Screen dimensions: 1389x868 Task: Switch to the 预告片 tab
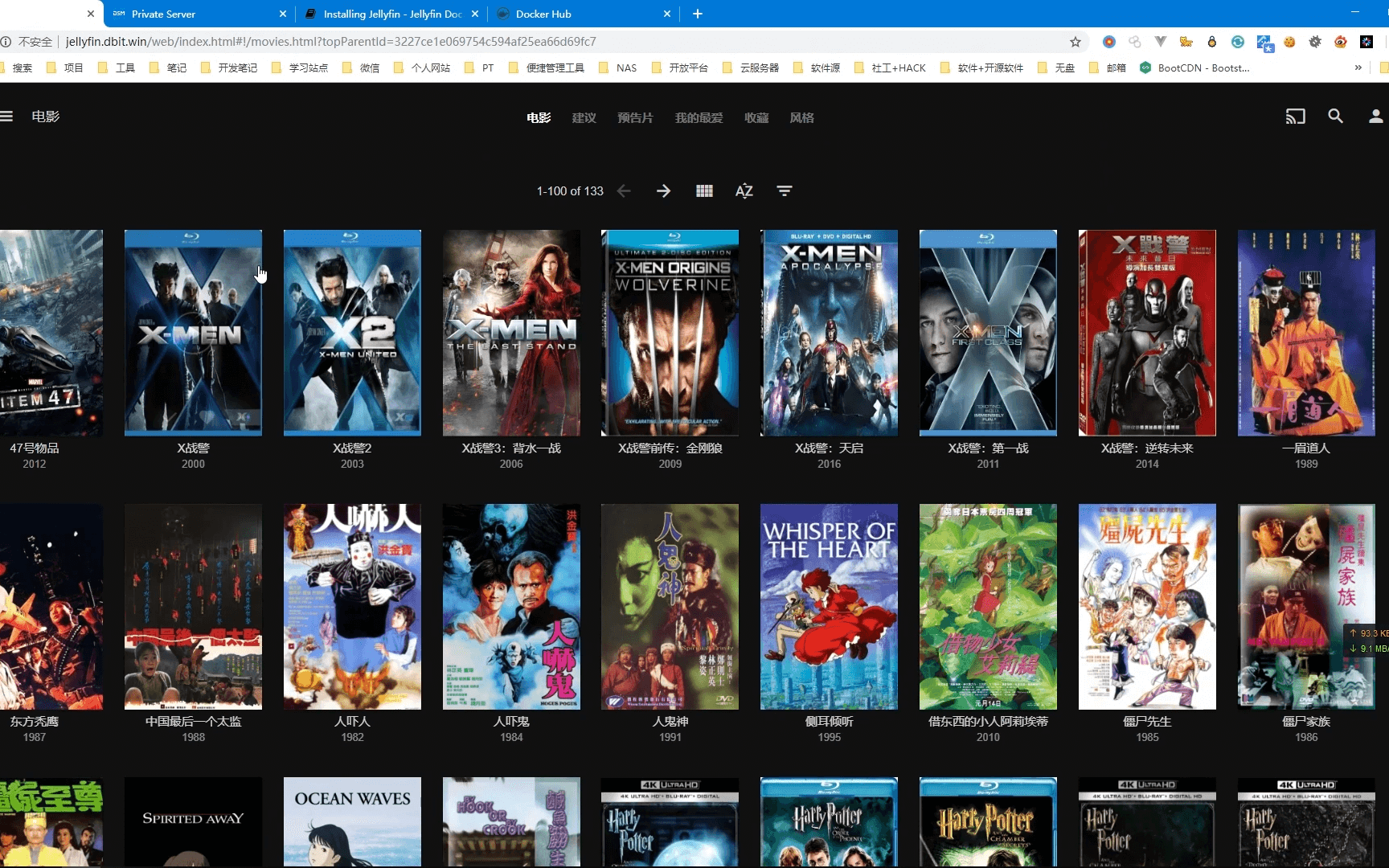click(635, 117)
